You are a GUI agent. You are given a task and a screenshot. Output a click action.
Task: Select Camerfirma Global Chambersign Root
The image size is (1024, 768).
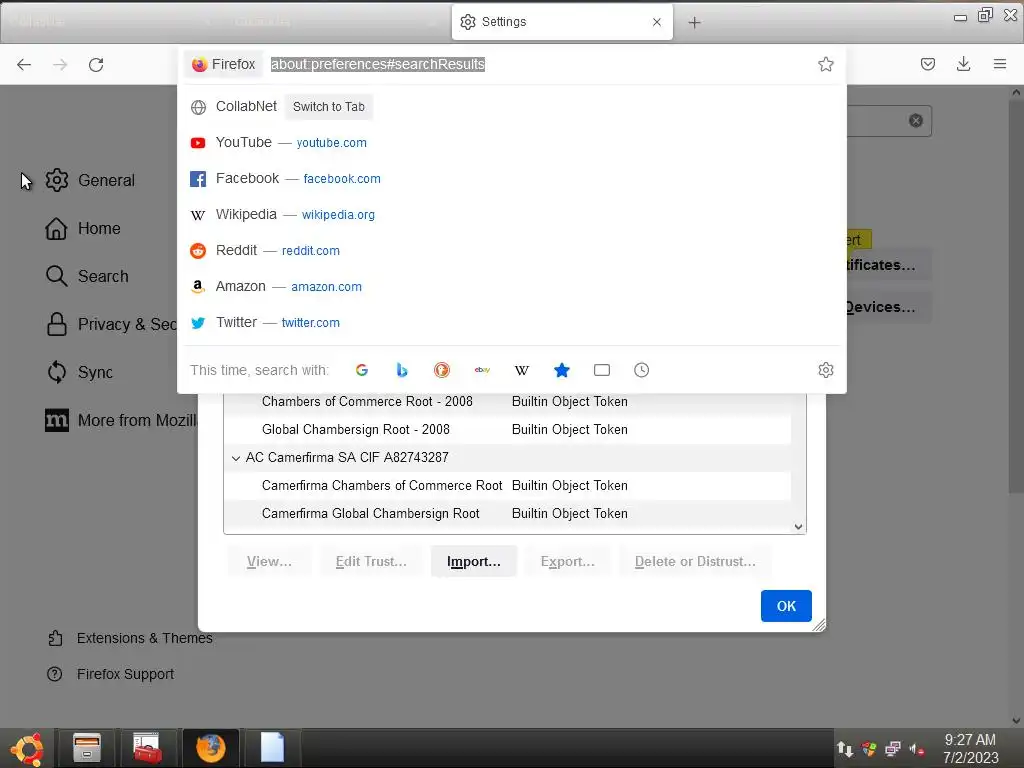pyautogui.click(x=507, y=514)
